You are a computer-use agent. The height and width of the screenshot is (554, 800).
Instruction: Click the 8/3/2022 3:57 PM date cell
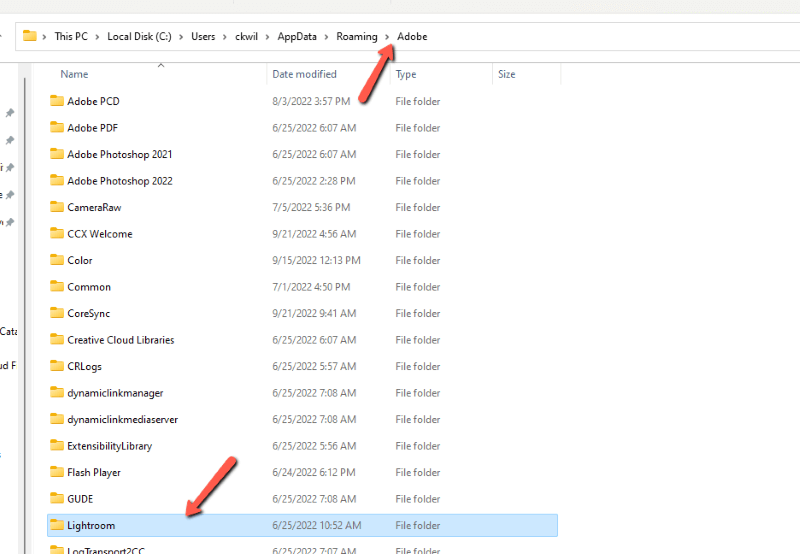pyautogui.click(x=311, y=101)
